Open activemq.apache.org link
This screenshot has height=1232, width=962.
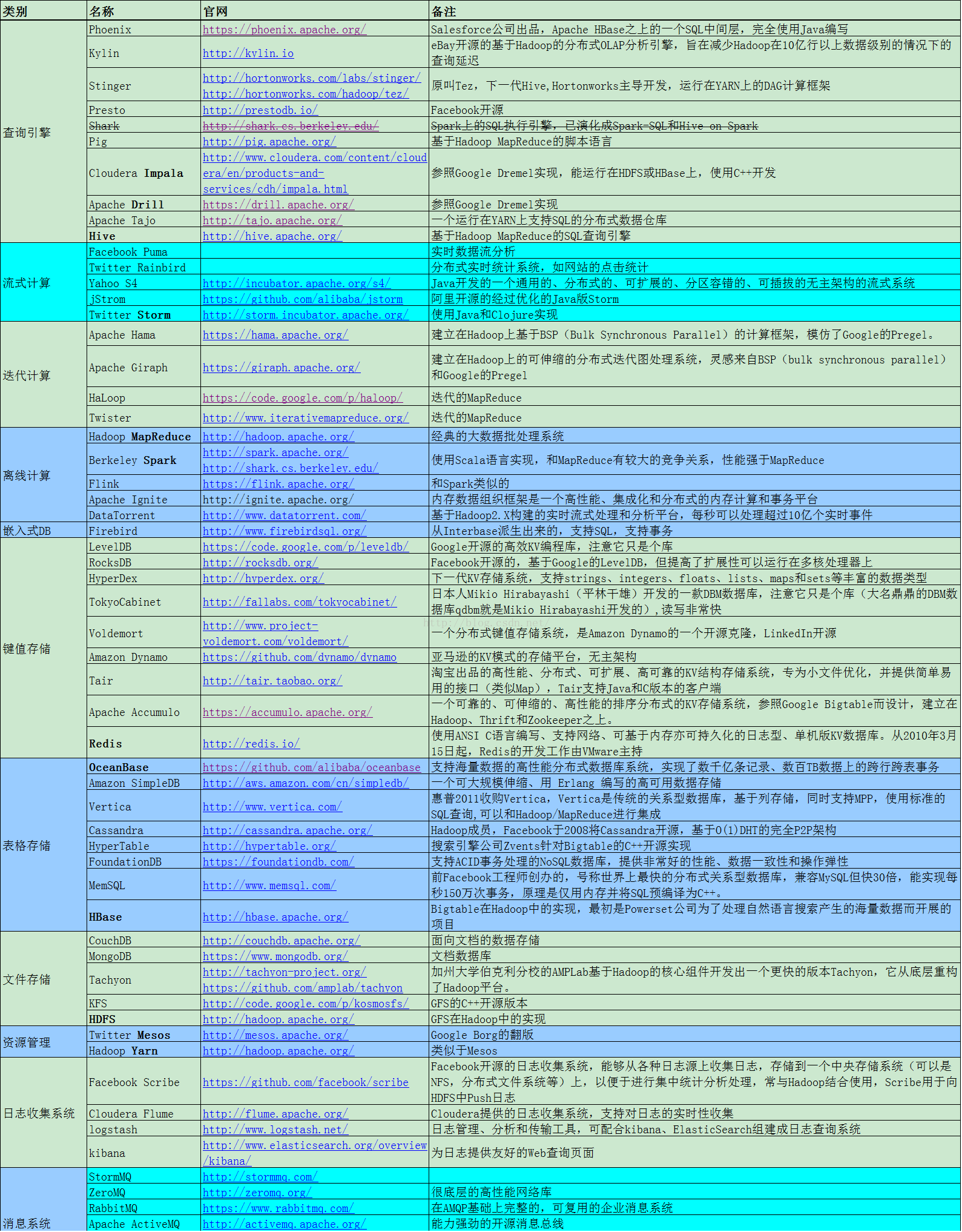point(285,1224)
